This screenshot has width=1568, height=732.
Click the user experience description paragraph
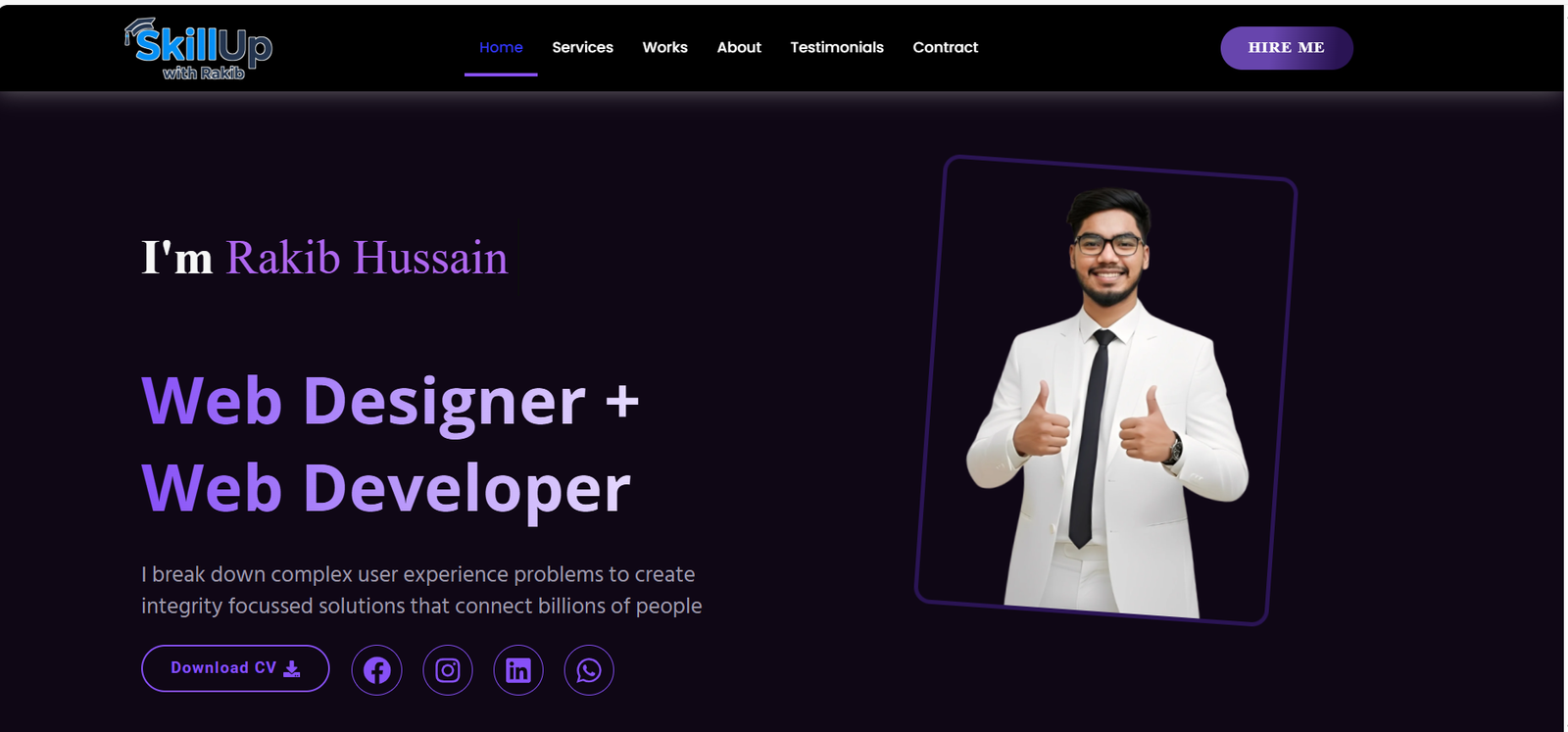421,590
